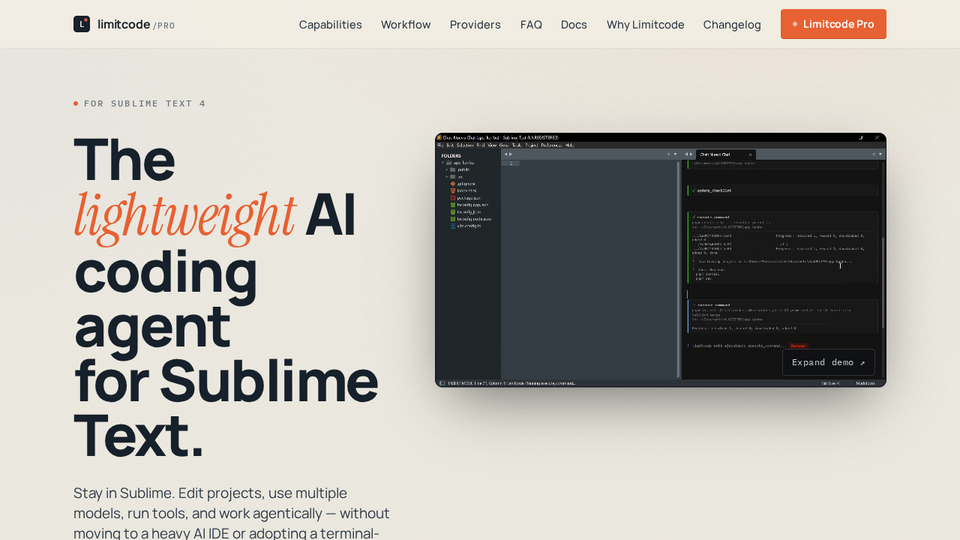Click the "Stay in Sublime" paragraph
This screenshot has width=960, height=540.
click(x=231, y=512)
